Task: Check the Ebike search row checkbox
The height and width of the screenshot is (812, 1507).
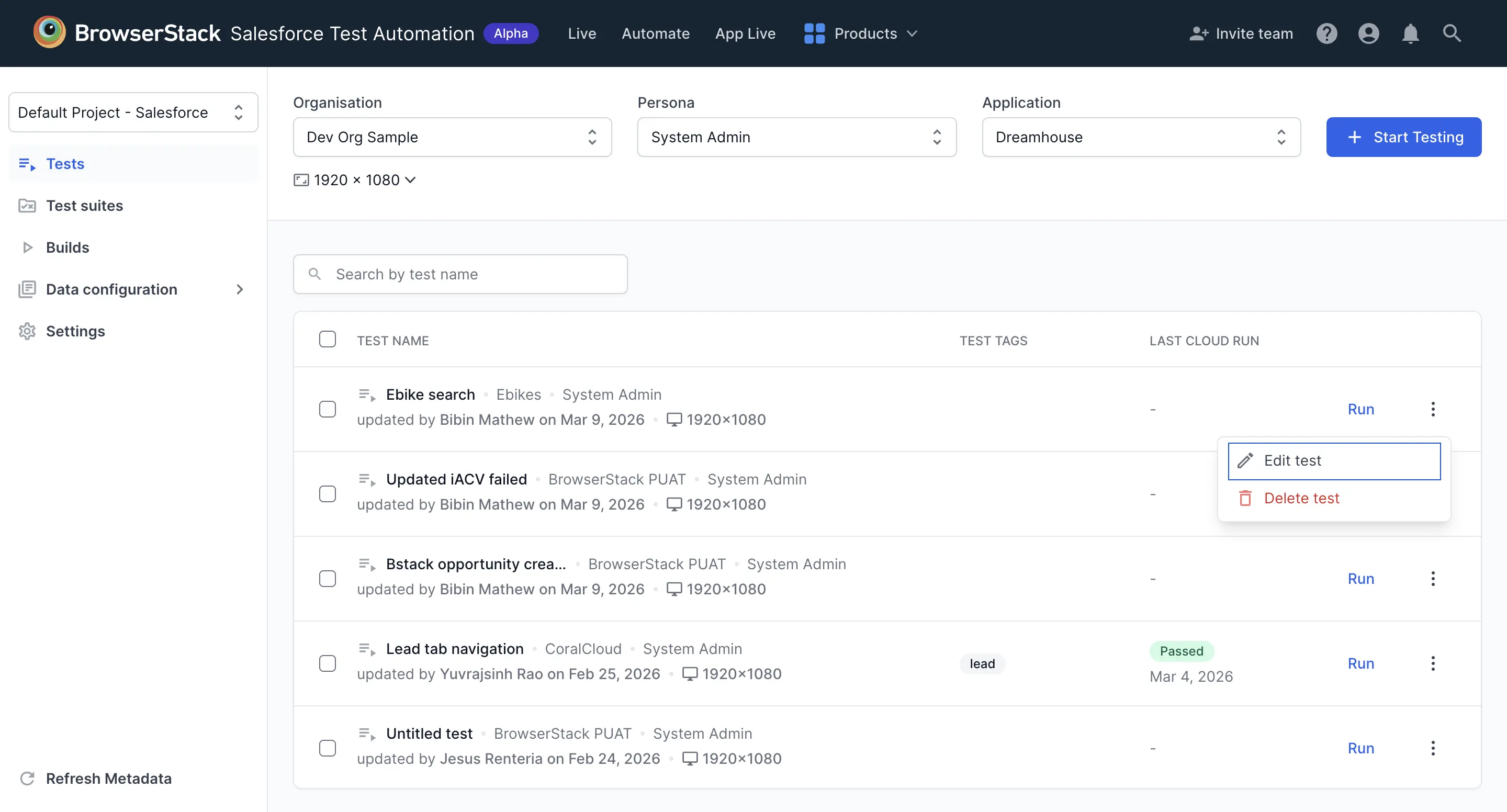Action: pos(328,409)
